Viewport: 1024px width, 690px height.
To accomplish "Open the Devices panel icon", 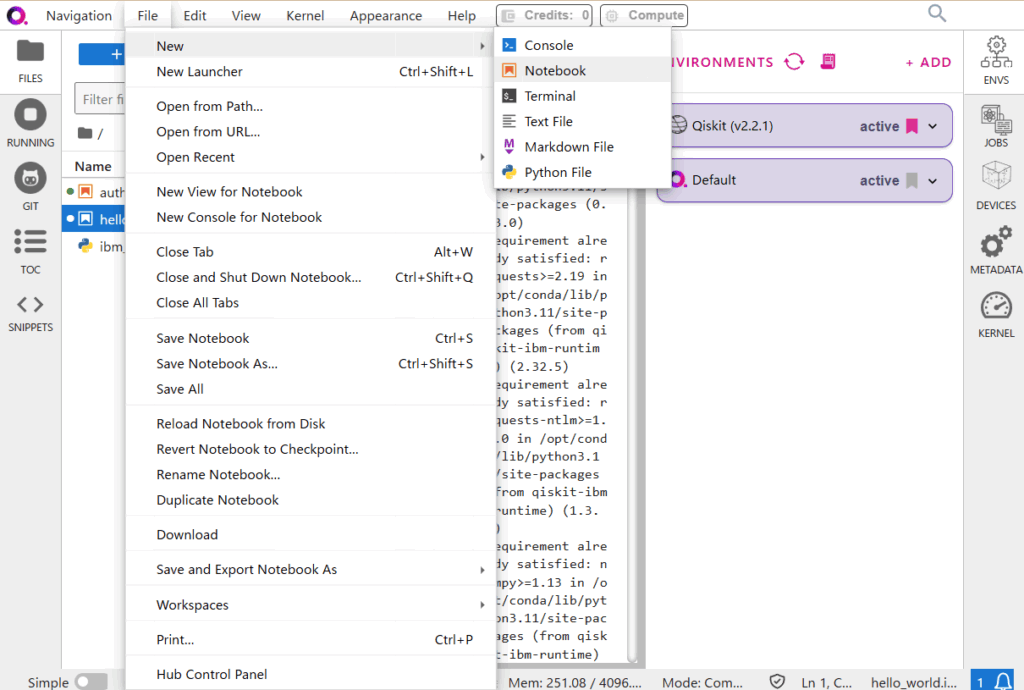I will [995, 186].
